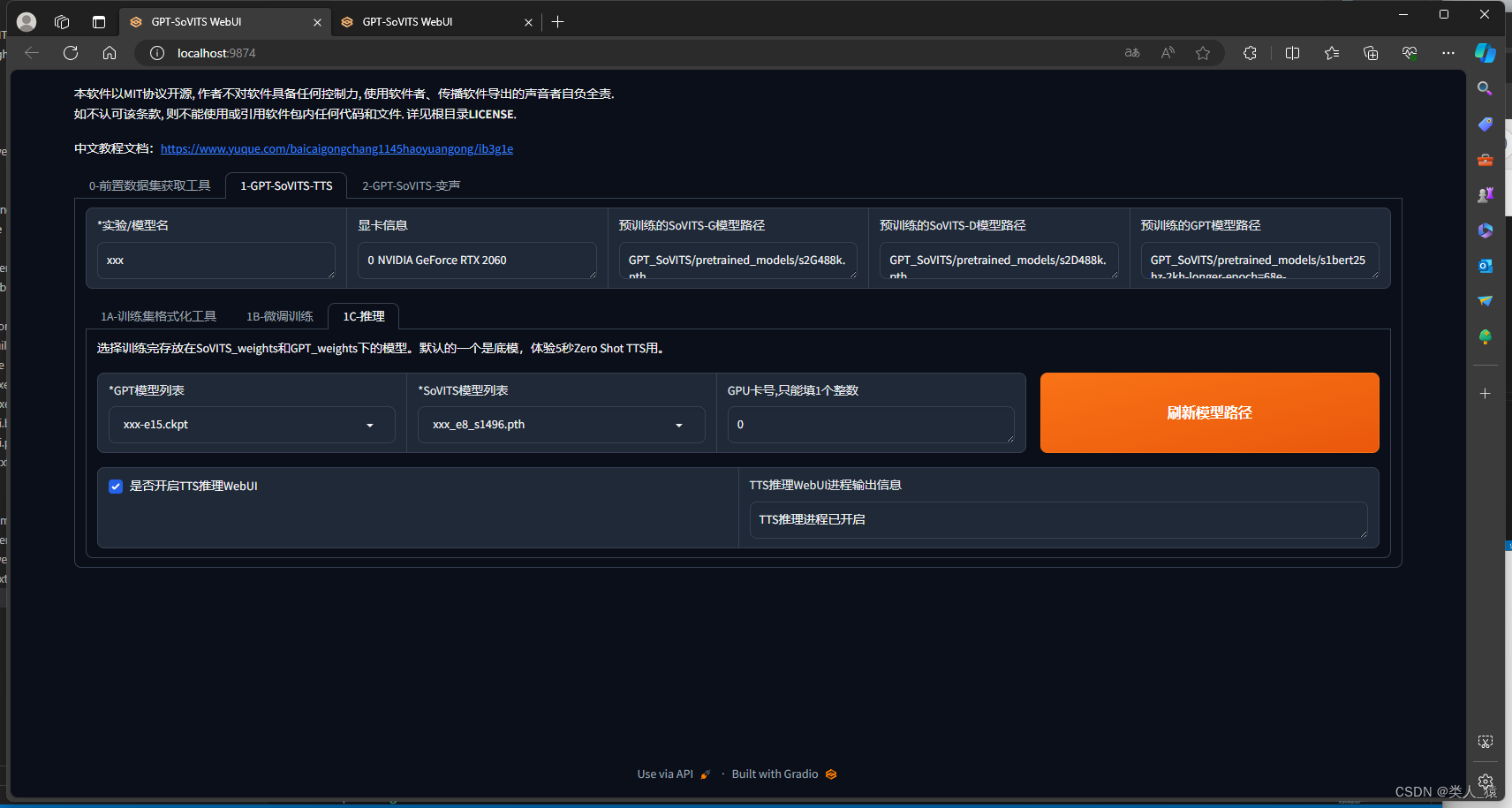Open the Use via API link
1512x808 pixels.
pyautogui.click(x=673, y=774)
